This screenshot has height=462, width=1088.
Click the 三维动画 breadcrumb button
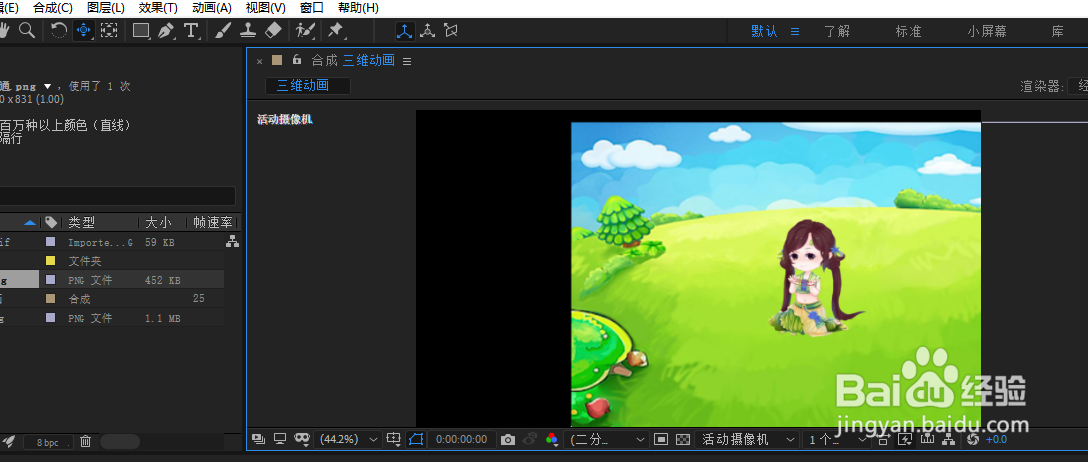308,86
